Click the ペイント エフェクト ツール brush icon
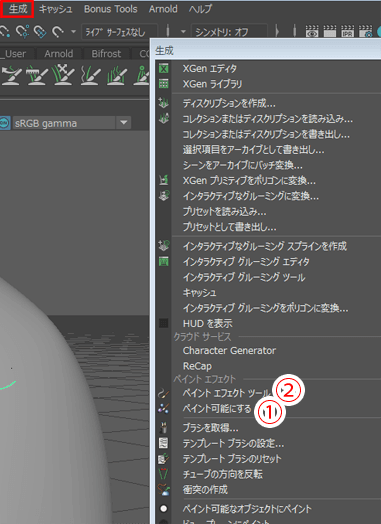The image size is (381, 524). click(x=163, y=393)
